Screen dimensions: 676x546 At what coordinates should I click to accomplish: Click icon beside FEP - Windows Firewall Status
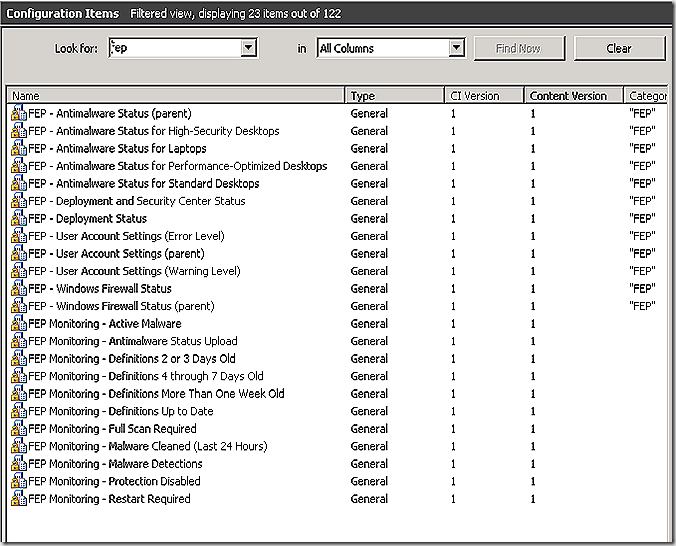19,289
